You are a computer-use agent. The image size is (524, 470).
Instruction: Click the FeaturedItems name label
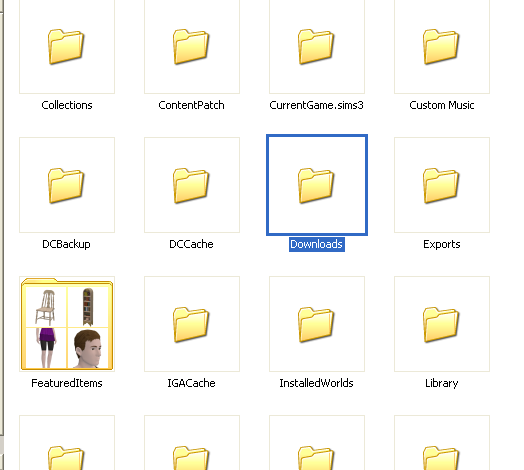(x=67, y=383)
